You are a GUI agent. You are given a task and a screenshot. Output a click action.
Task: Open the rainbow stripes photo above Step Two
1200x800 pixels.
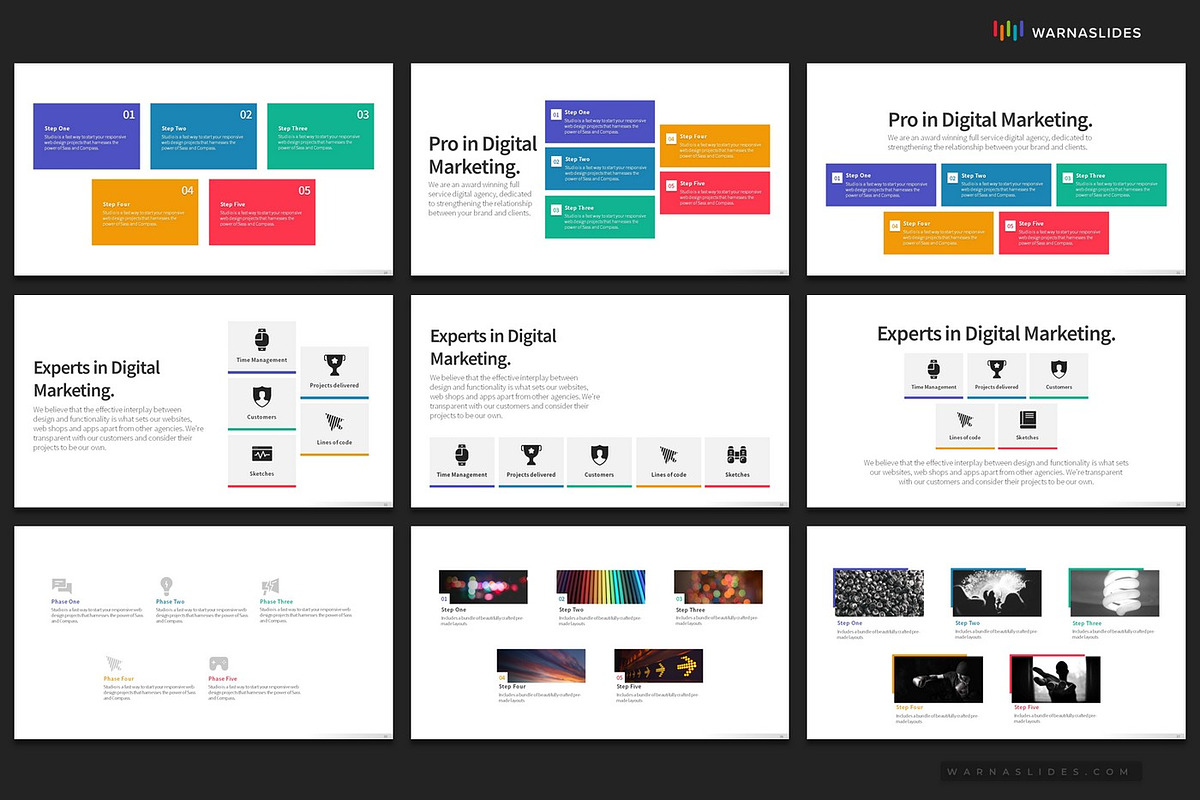coord(600,587)
